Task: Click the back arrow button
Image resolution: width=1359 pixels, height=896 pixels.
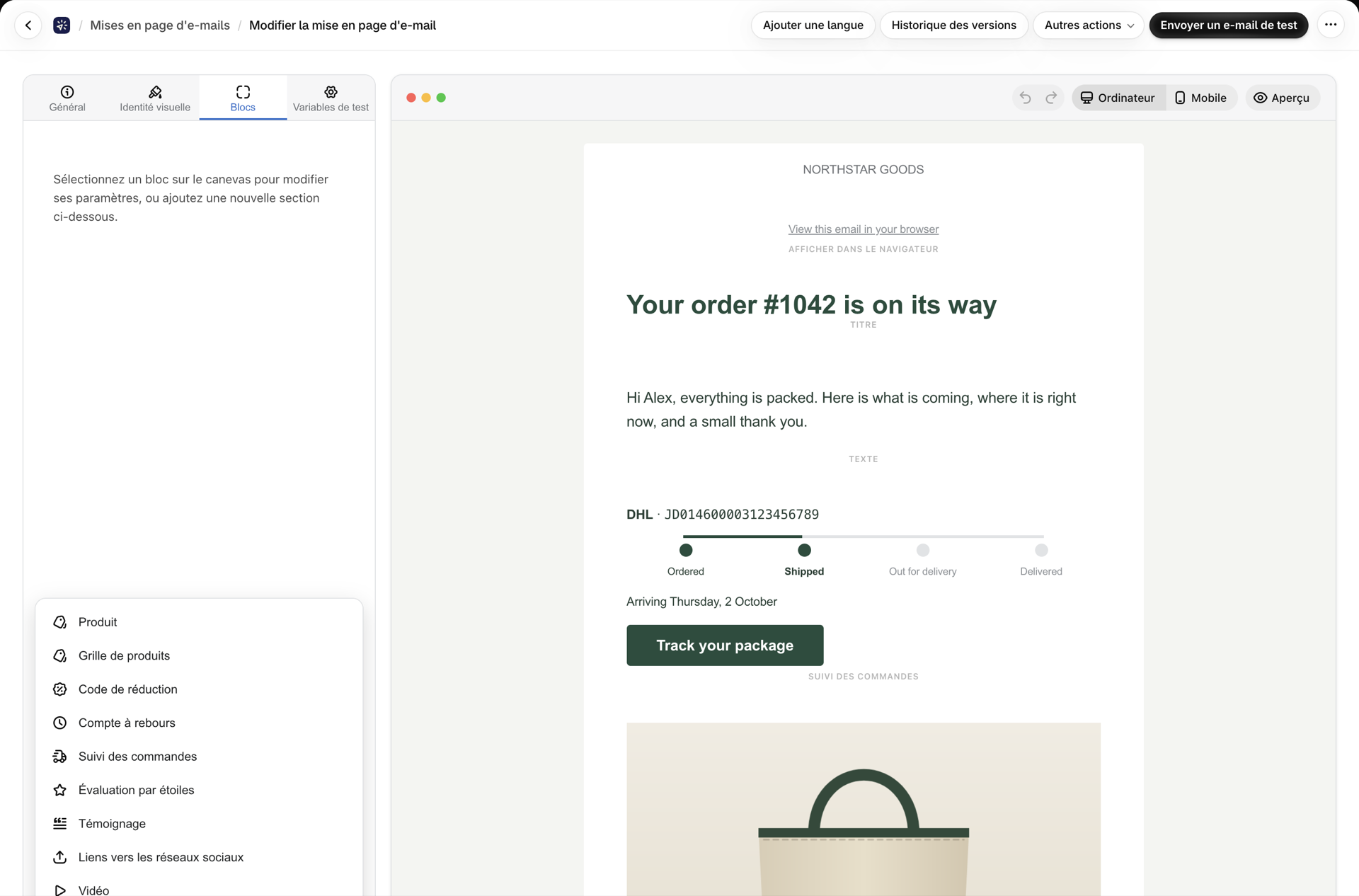Action: (x=28, y=25)
